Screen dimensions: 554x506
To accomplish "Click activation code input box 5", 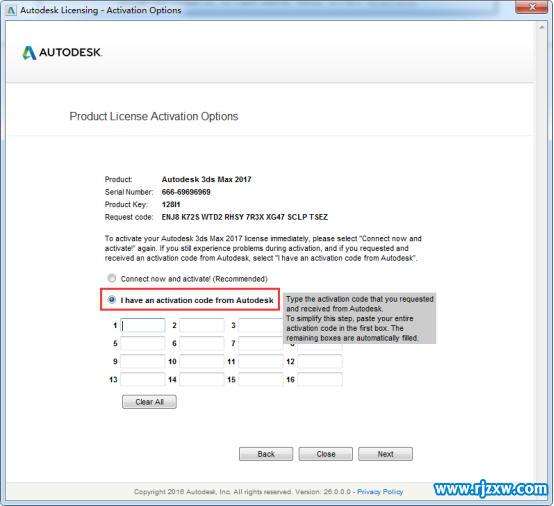I will click(143, 343).
